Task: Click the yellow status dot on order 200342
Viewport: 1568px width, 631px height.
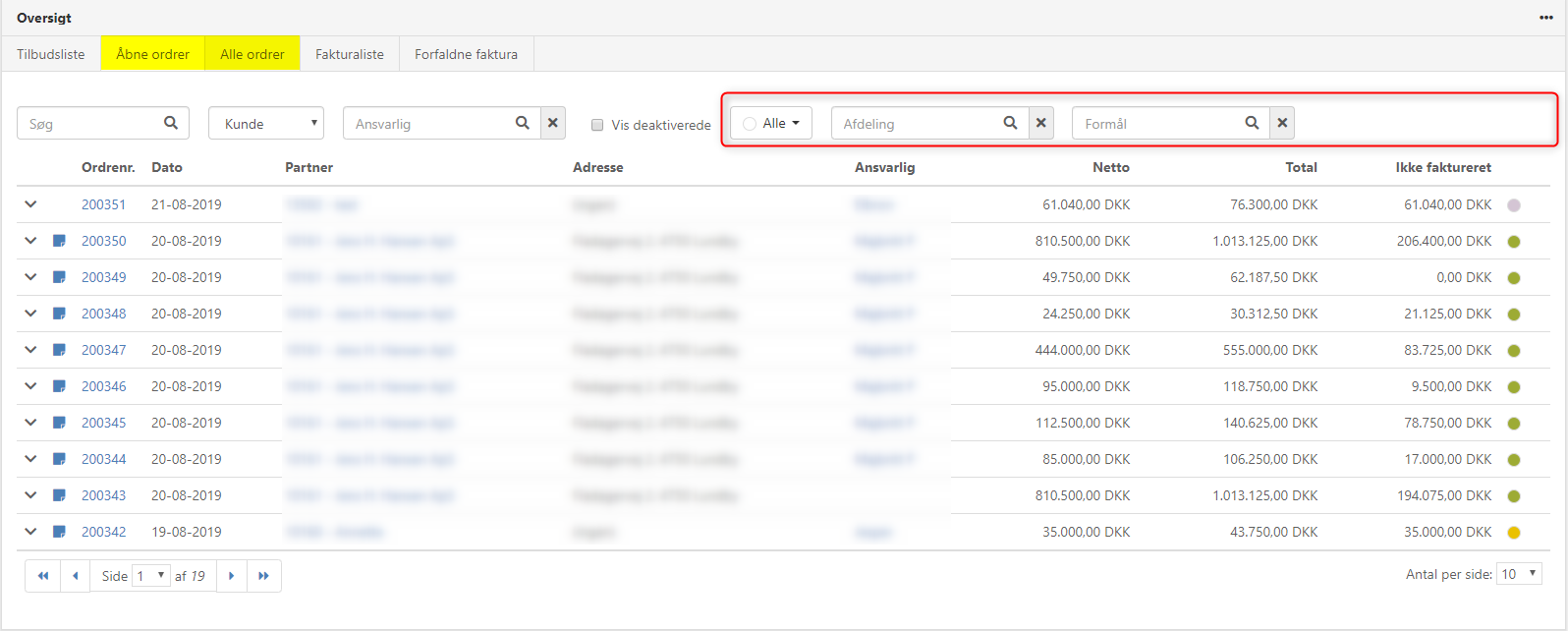Action: (x=1514, y=533)
